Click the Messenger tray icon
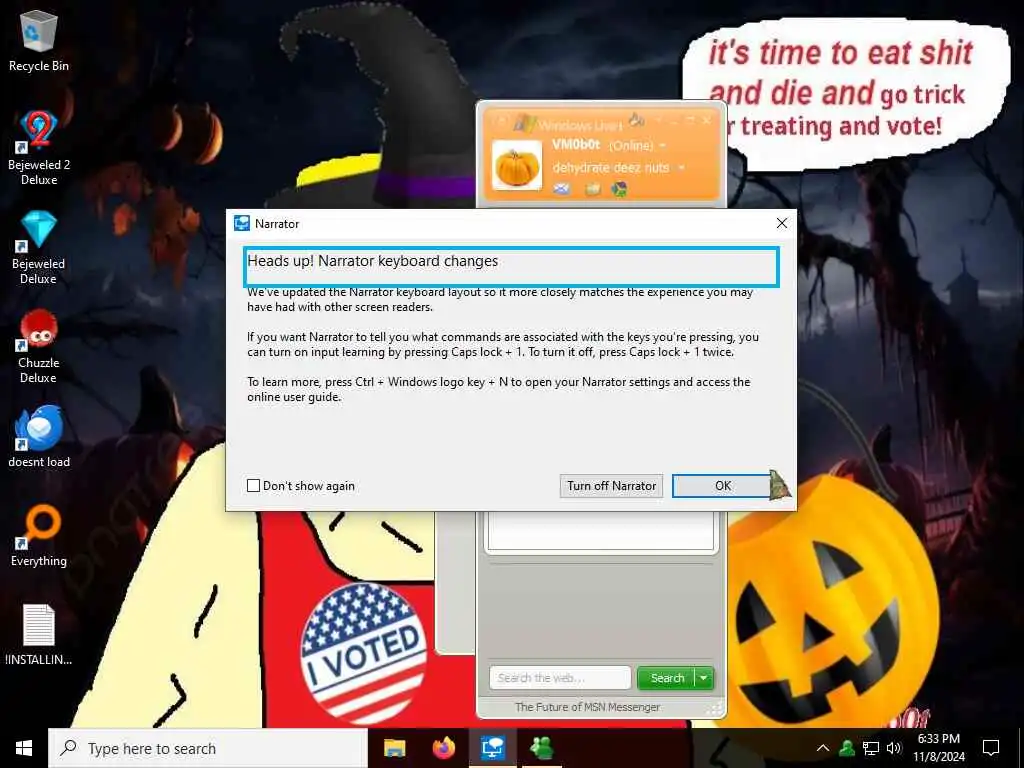Image resolution: width=1024 pixels, height=768 pixels. (x=847, y=748)
